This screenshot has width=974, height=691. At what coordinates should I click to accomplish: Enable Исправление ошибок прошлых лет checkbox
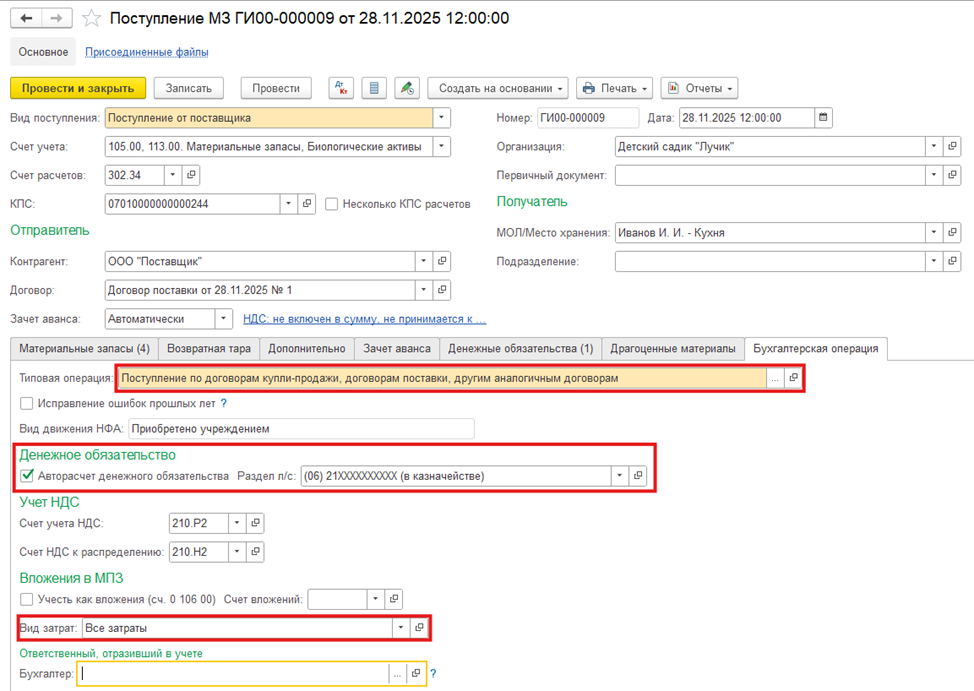click(26, 403)
